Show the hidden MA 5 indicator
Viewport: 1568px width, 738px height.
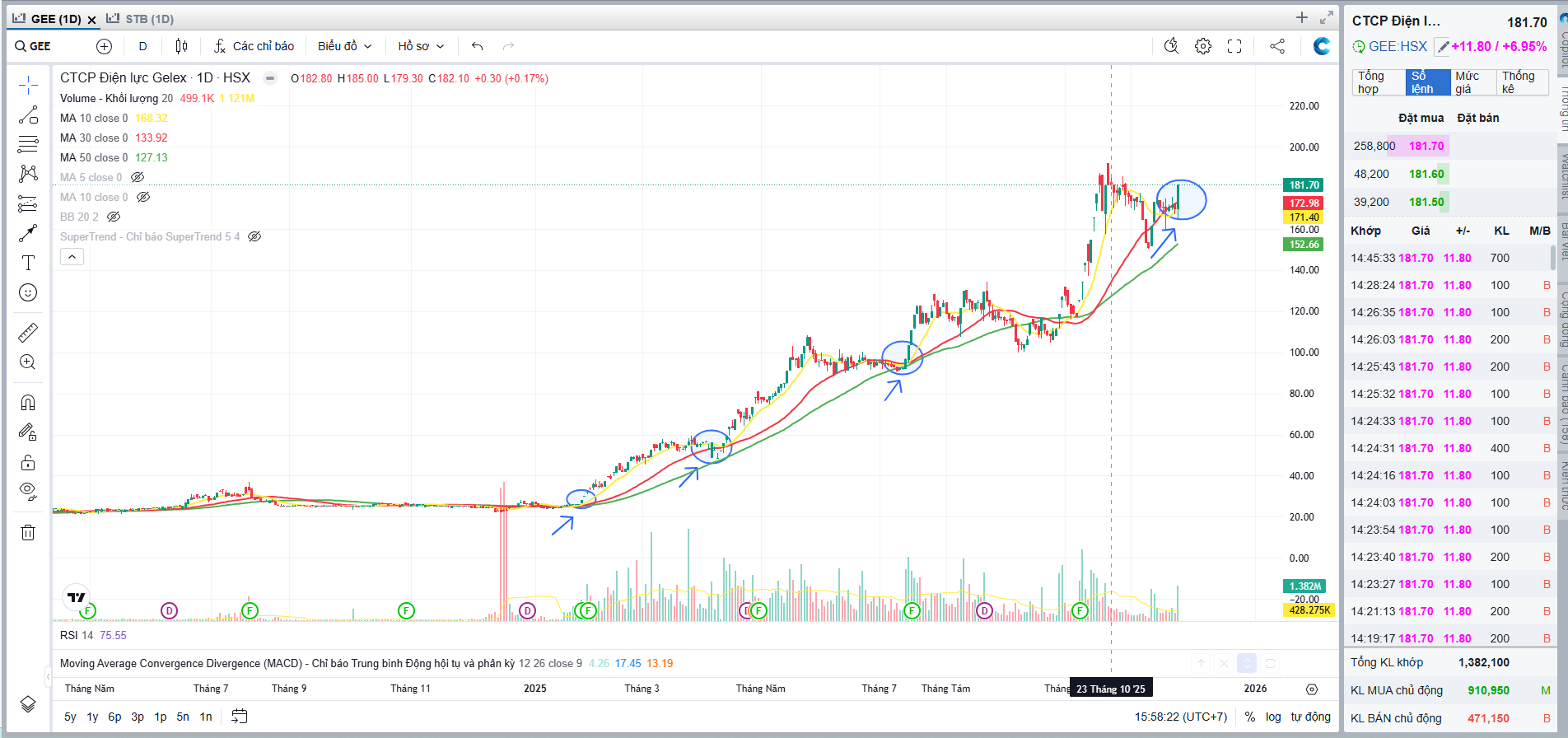click(x=138, y=177)
